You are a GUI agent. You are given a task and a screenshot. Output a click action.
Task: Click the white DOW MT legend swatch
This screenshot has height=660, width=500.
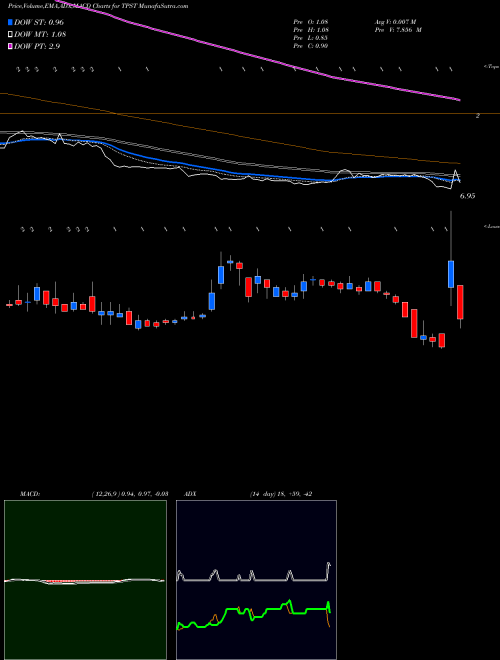coord(11,34)
